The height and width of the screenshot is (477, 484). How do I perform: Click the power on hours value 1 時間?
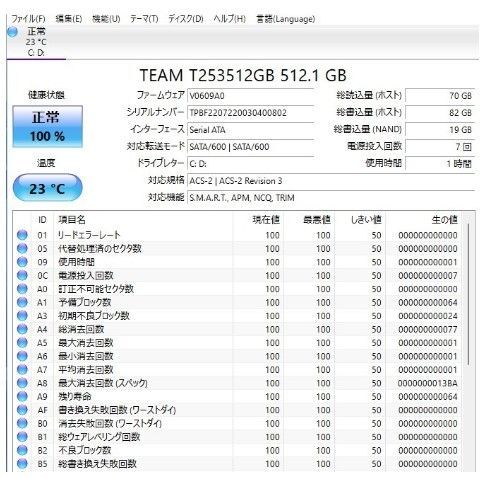[x=440, y=164]
